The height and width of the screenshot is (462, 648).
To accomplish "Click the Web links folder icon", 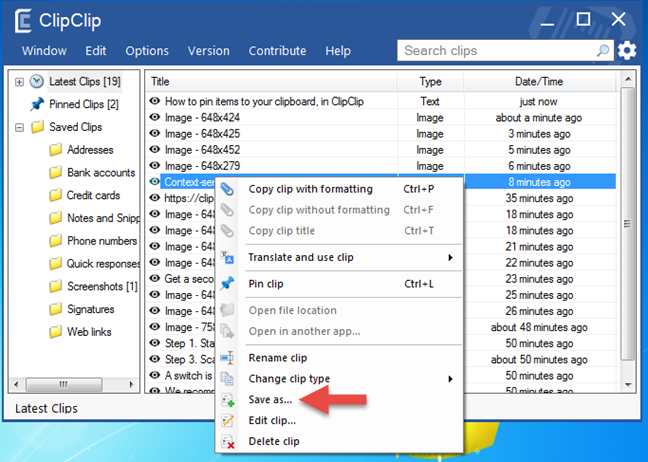I will click(x=55, y=332).
